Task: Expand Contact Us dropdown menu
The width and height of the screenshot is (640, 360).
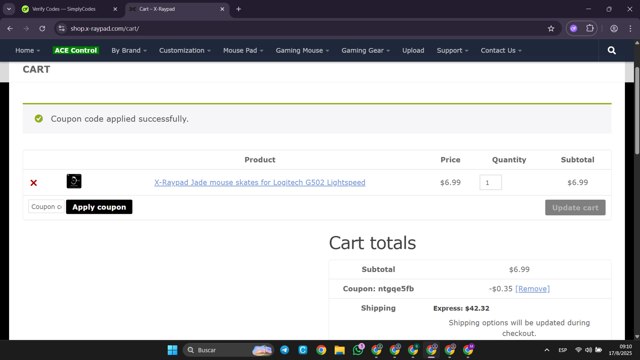Action: coord(501,50)
